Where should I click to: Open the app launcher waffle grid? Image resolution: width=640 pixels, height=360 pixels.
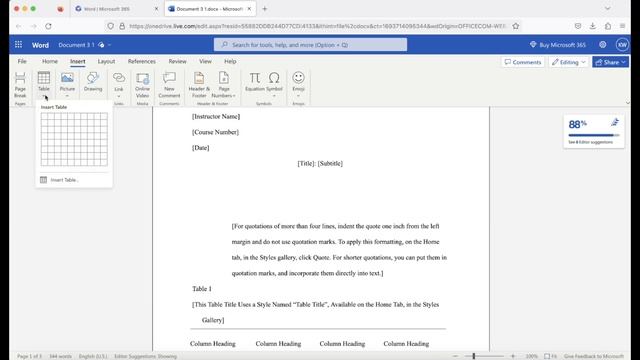[18, 44]
